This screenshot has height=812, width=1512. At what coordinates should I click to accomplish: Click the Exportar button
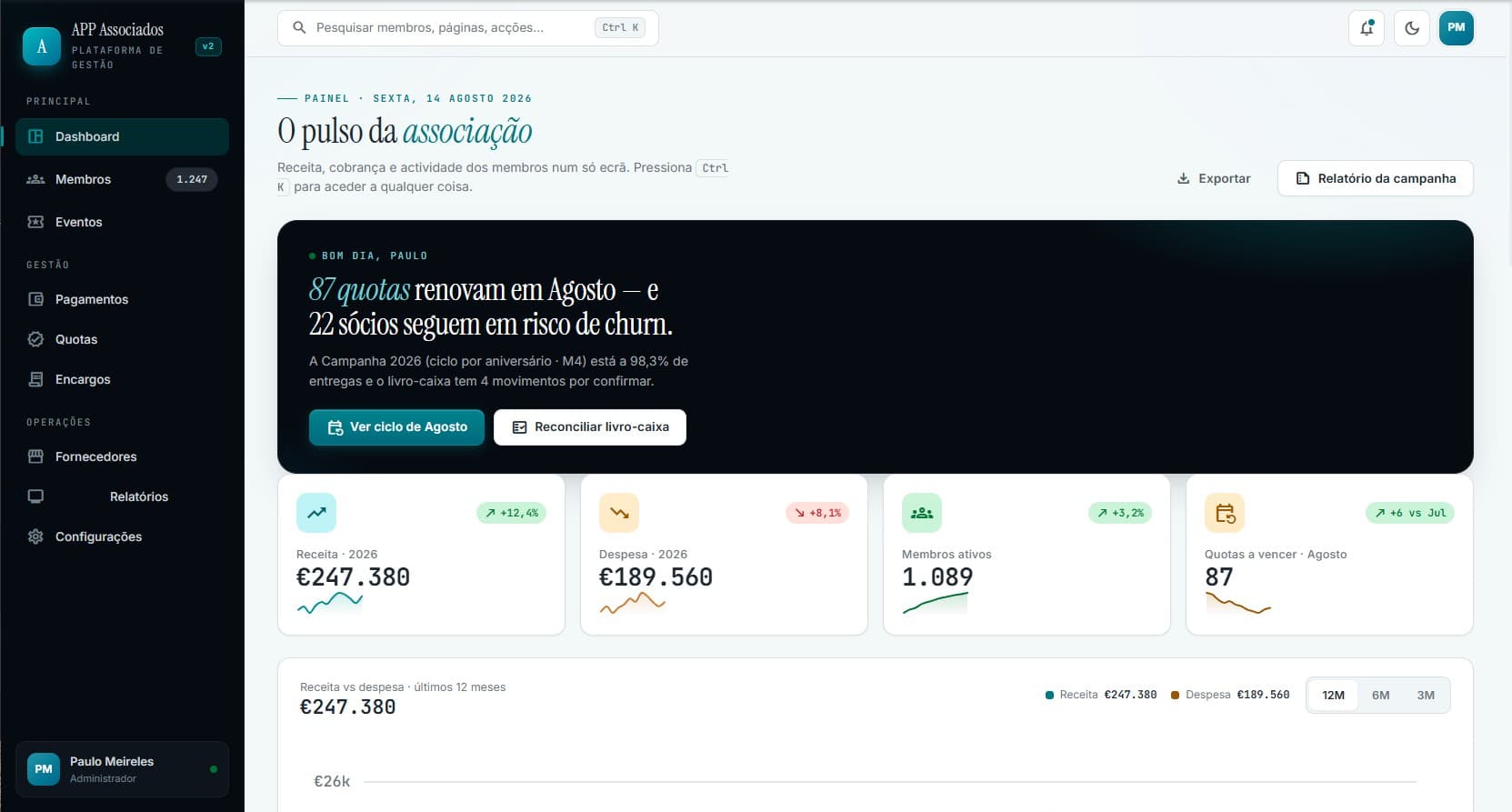[x=1214, y=179]
